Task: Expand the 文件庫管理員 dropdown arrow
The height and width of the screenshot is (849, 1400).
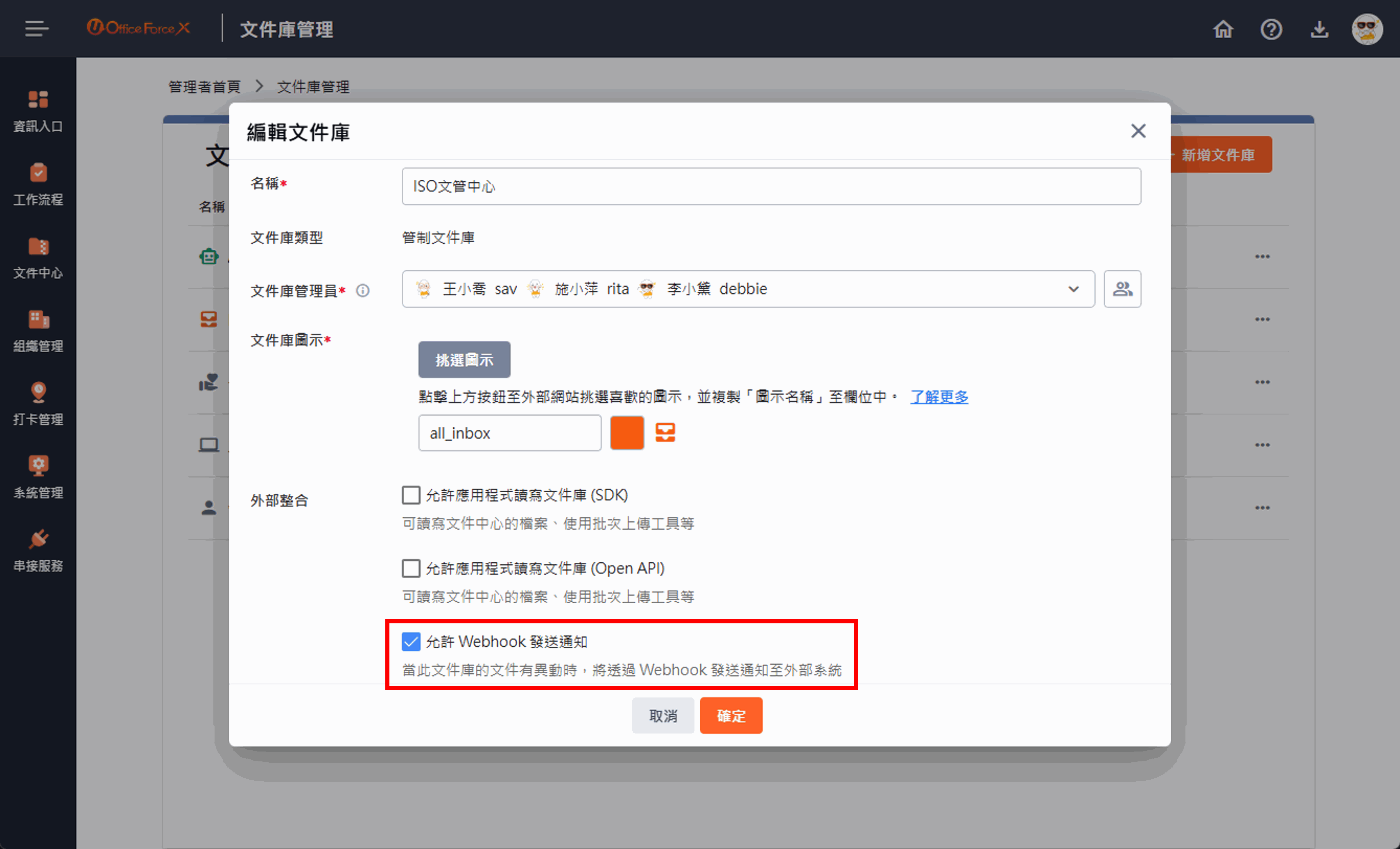Action: pos(1073,289)
